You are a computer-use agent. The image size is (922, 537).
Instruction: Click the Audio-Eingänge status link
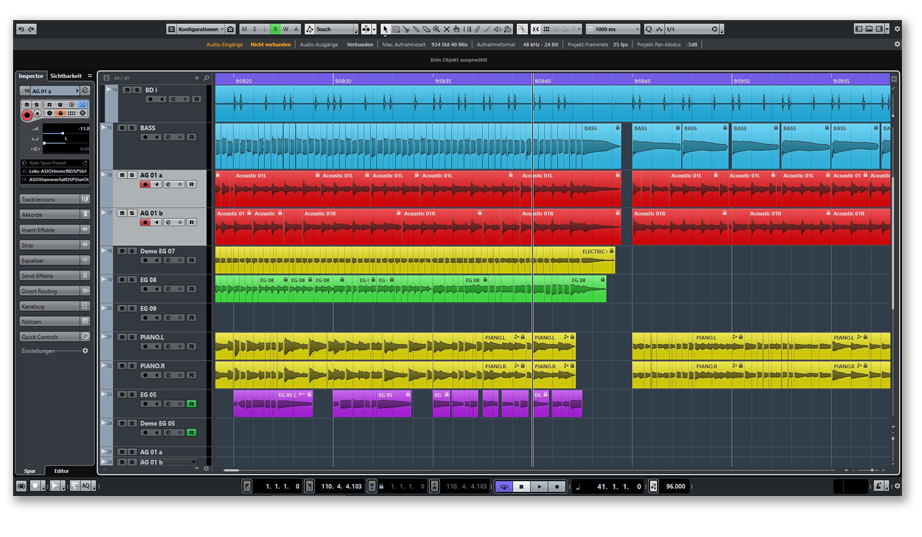pyautogui.click(x=225, y=45)
